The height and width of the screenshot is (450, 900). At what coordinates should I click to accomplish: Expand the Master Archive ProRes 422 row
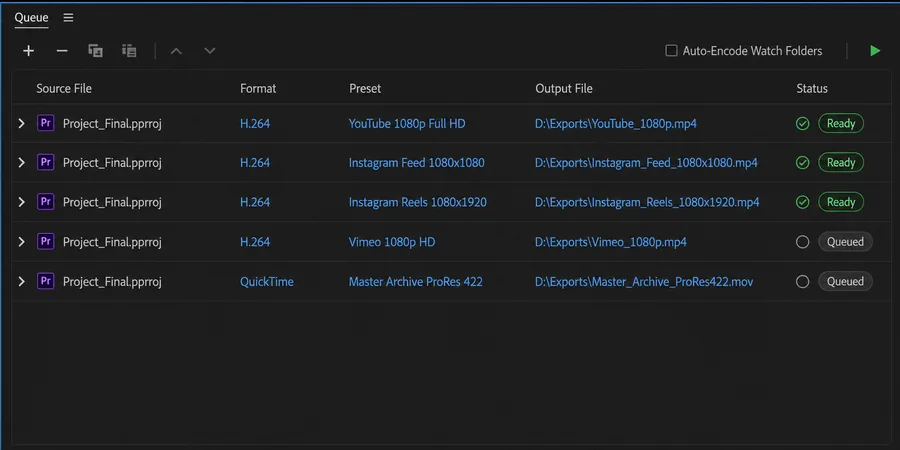22,281
